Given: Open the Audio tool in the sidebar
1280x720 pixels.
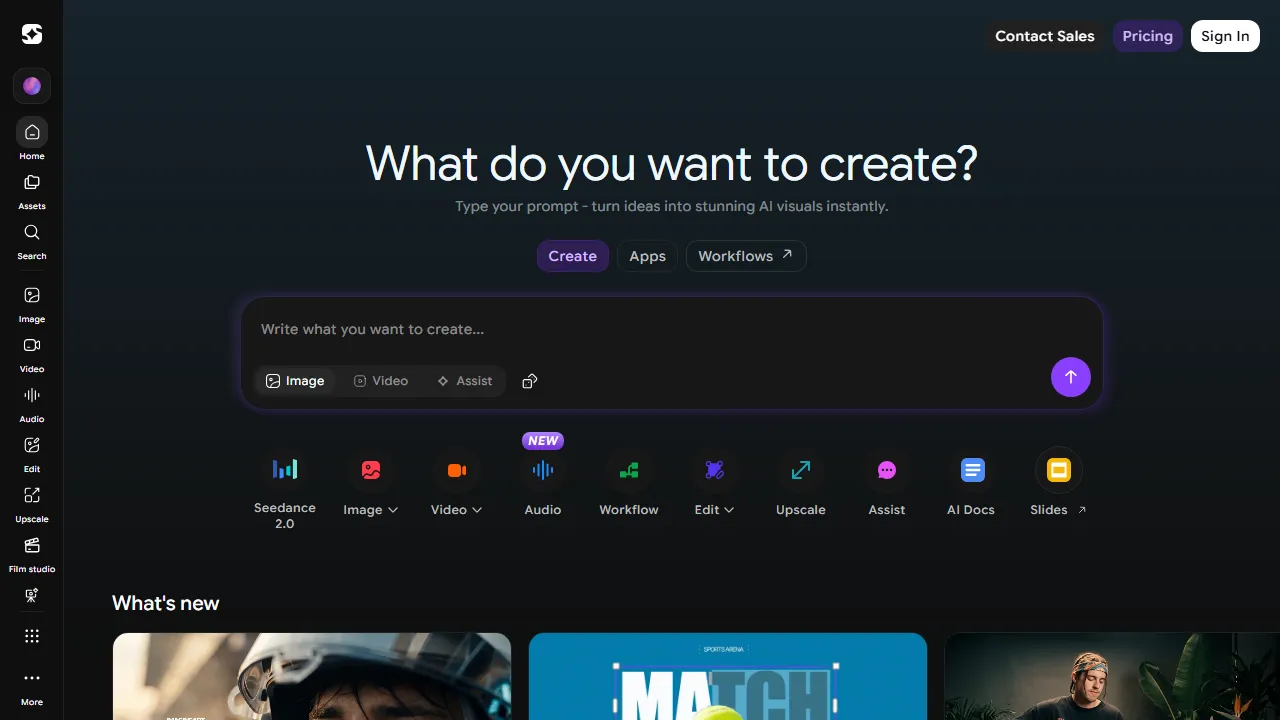Looking at the screenshot, I should [32, 404].
